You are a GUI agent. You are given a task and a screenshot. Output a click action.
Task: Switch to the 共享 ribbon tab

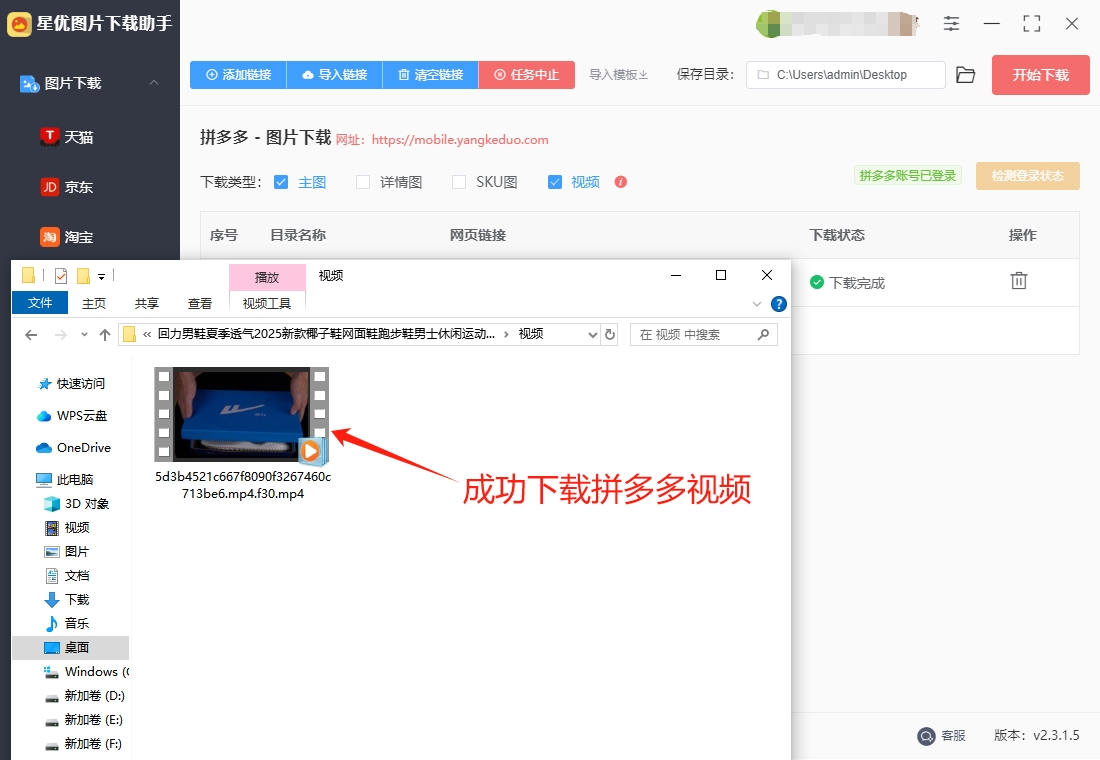pos(147,303)
